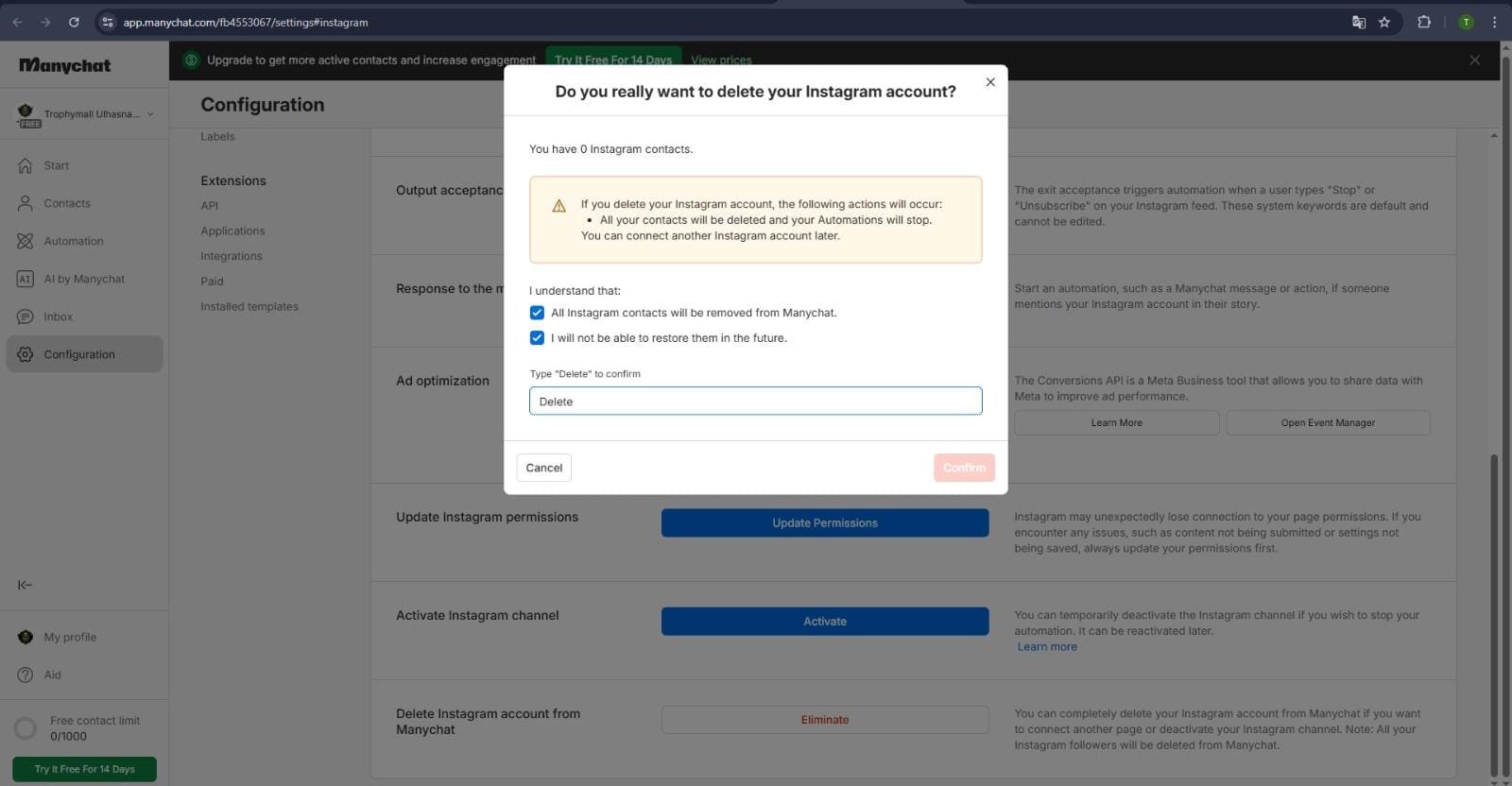This screenshot has height=786, width=1512.
Task: Click the Manychat logo
Action: pyautogui.click(x=65, y=65)
